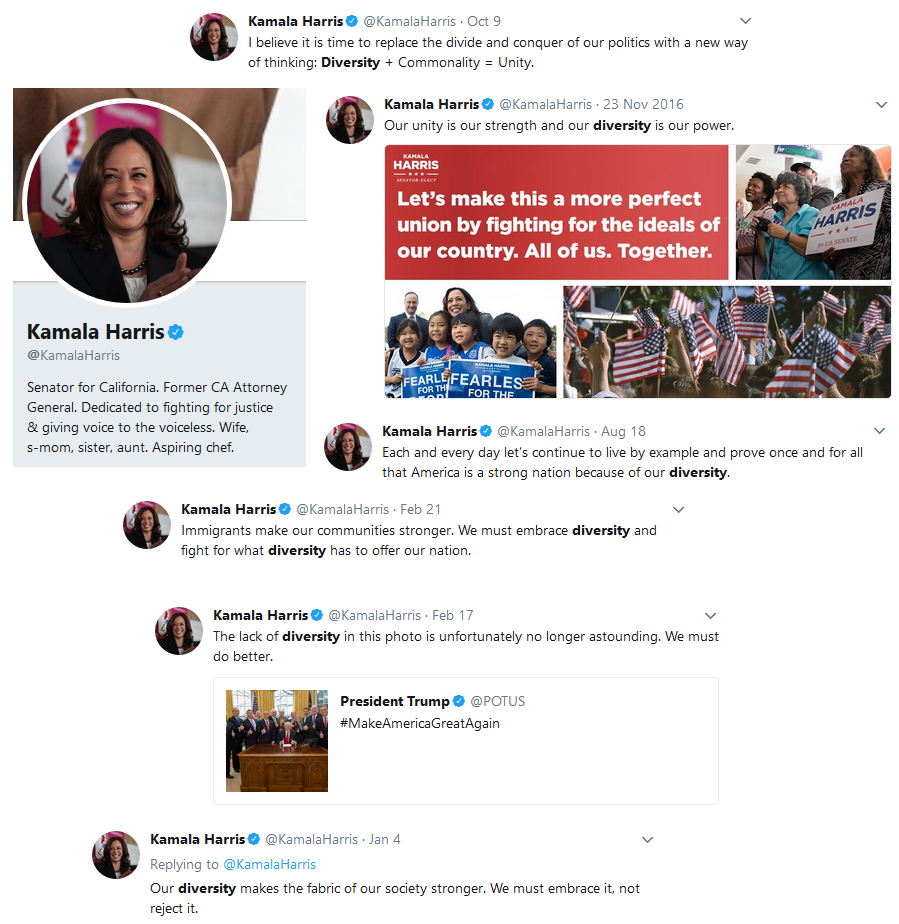
Task: Open the large circular profile photo
Action: (127, 203)
